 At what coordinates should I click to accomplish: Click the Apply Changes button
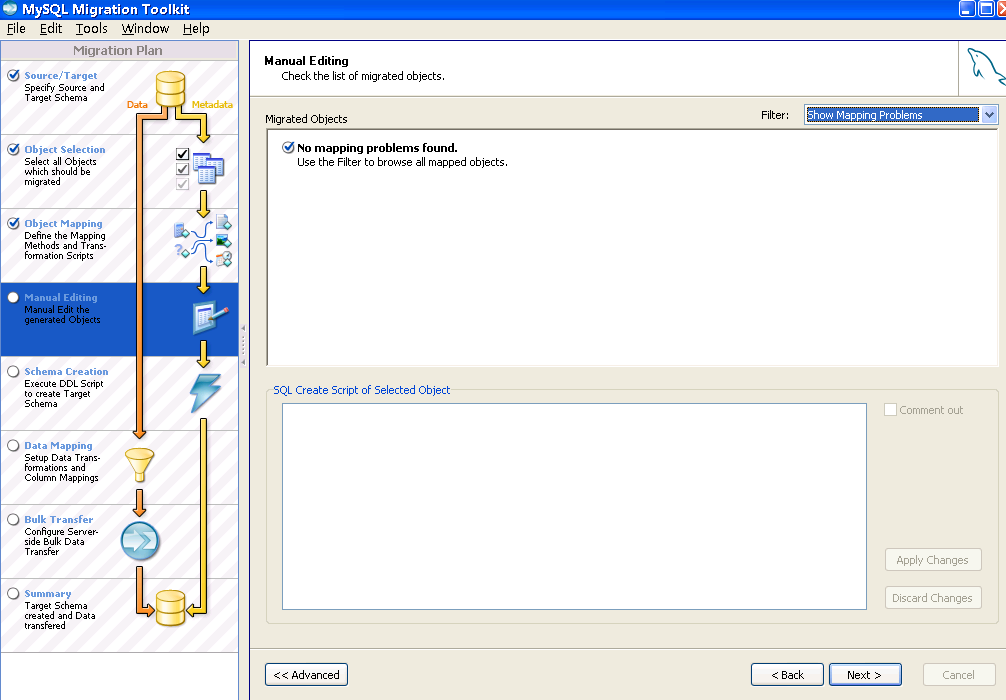(x=933, y=559)
